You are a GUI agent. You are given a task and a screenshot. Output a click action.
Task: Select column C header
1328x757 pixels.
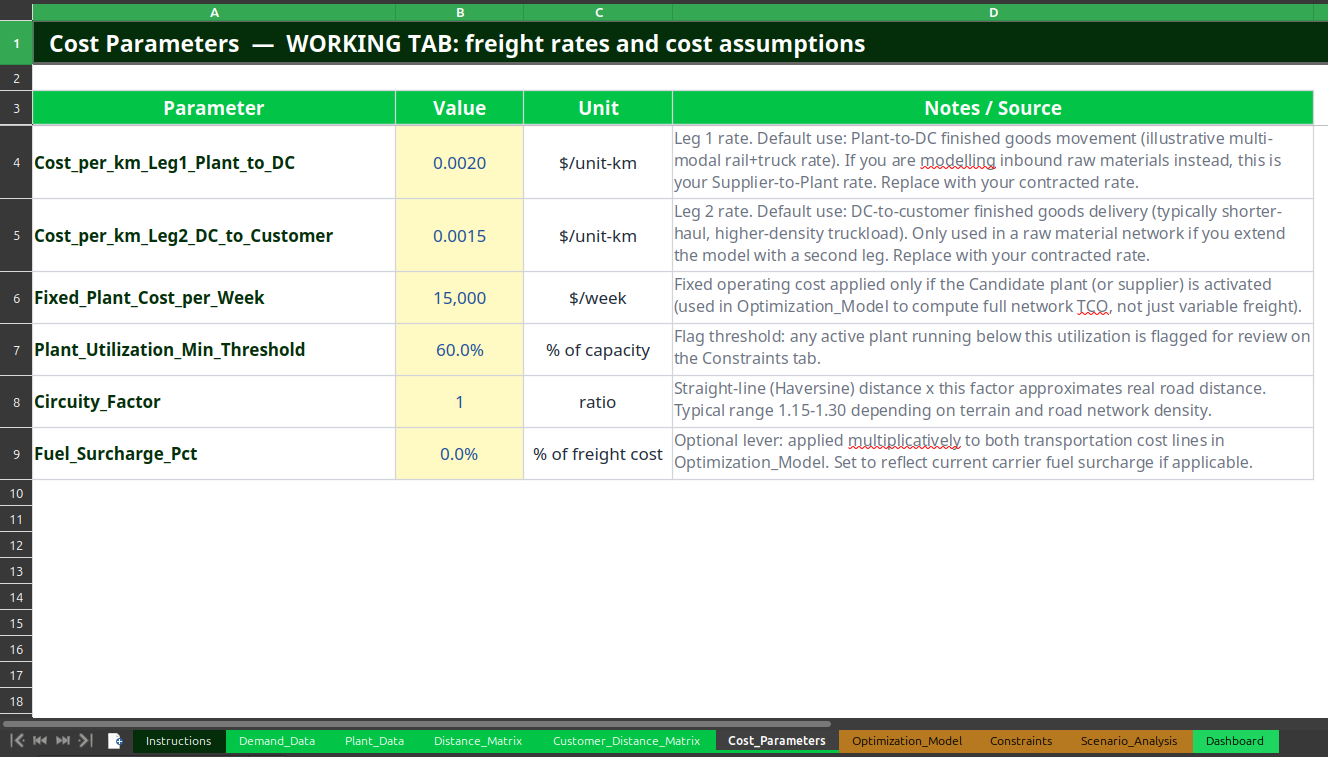point(598,12)
